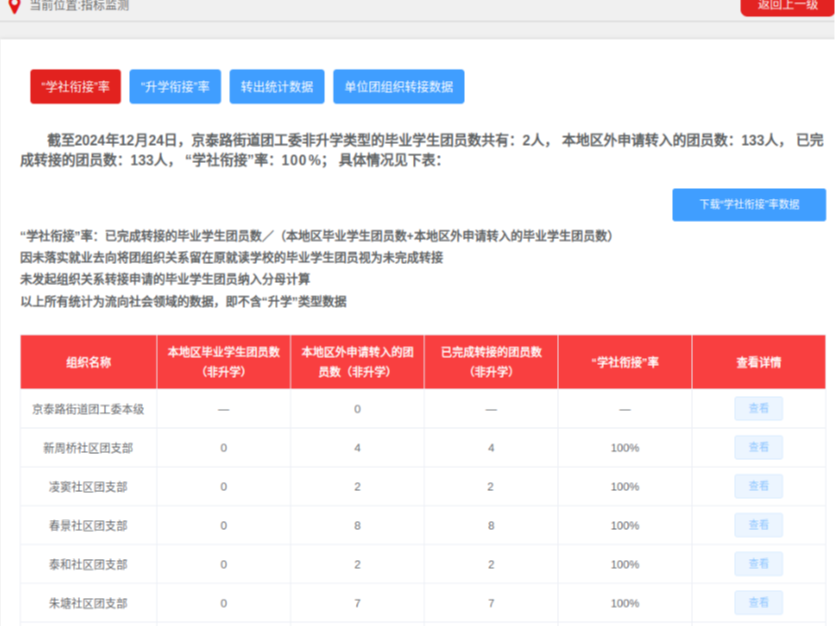View details for 泰和社区团支部

click(758, 564)
